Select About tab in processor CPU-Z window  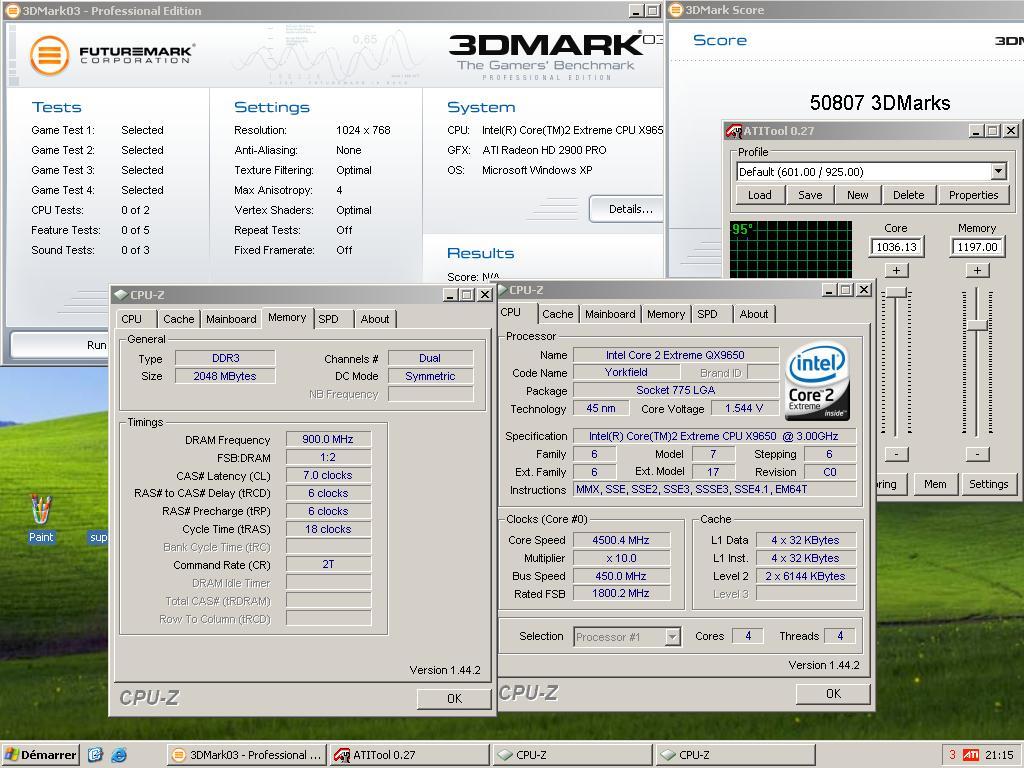754,314
